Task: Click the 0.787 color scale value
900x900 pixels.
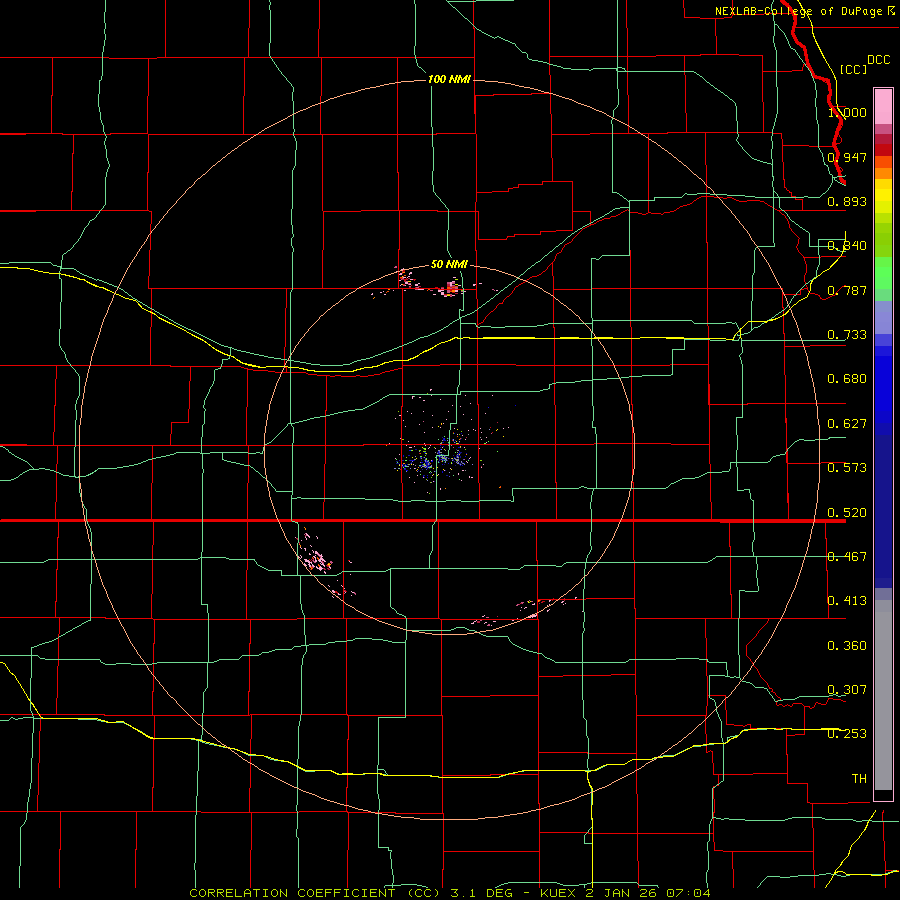Action: [x=847, y=290]
